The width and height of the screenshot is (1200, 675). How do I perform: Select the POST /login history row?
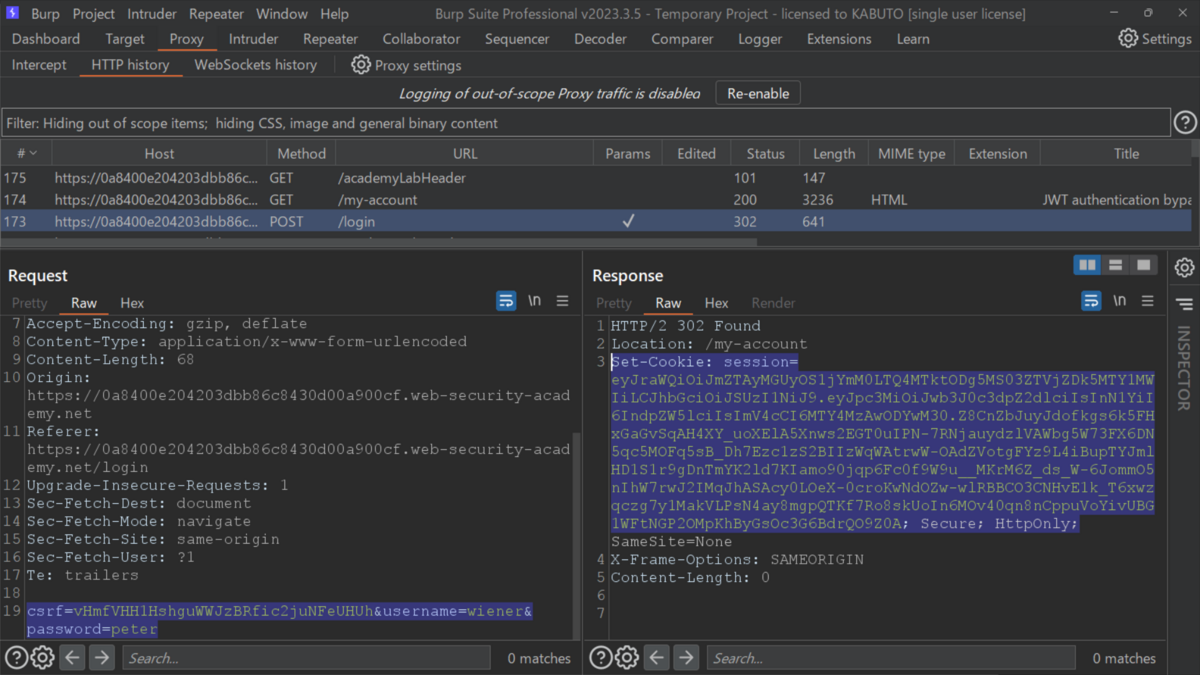click(x=597, y=222)
